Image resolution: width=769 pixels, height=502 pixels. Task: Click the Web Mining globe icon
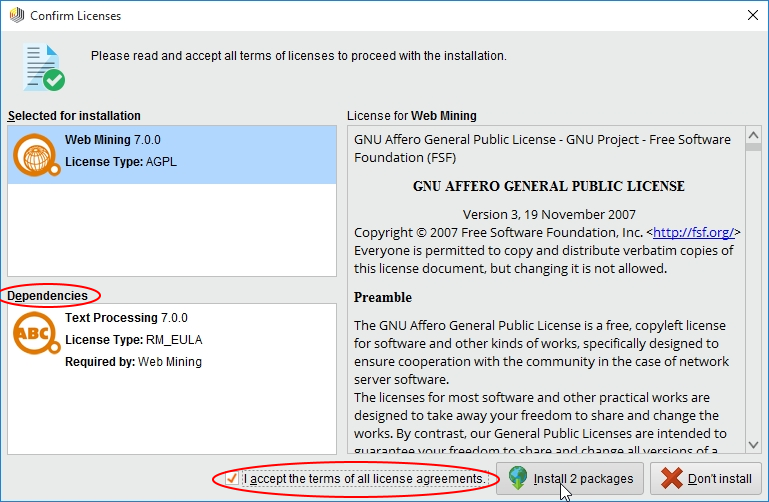pyautogui.click(x=36, y=154)
